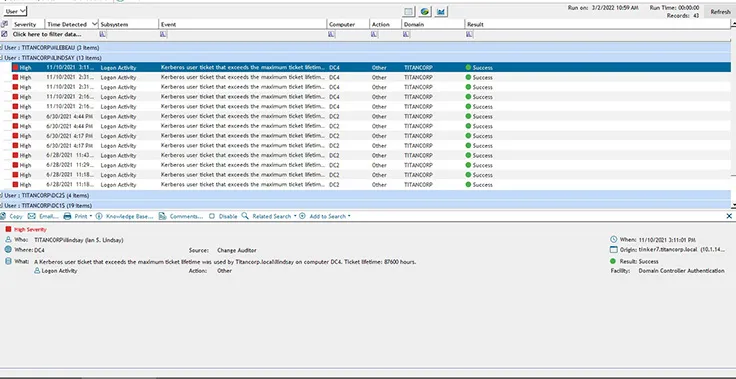The image size is (736, 379).
Task: Open the Print dropdown arrow
Action: coord(90,217)
